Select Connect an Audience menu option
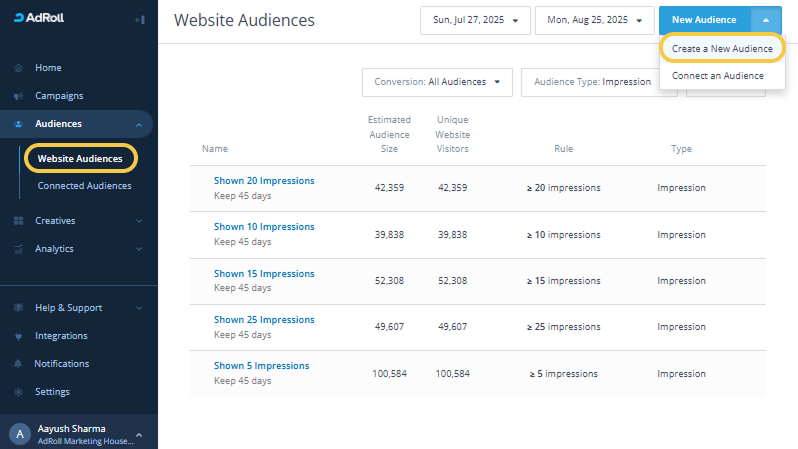 (717, 76)
